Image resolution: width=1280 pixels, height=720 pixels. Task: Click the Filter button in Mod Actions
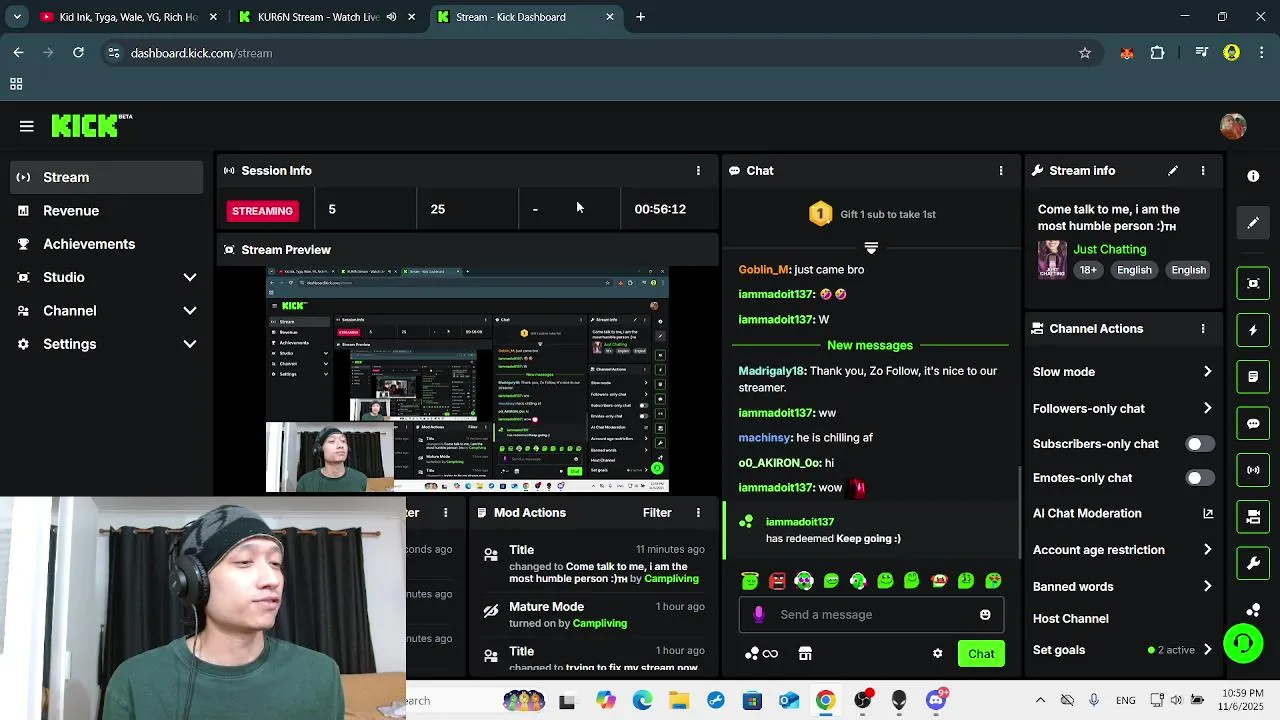[657, 513]
